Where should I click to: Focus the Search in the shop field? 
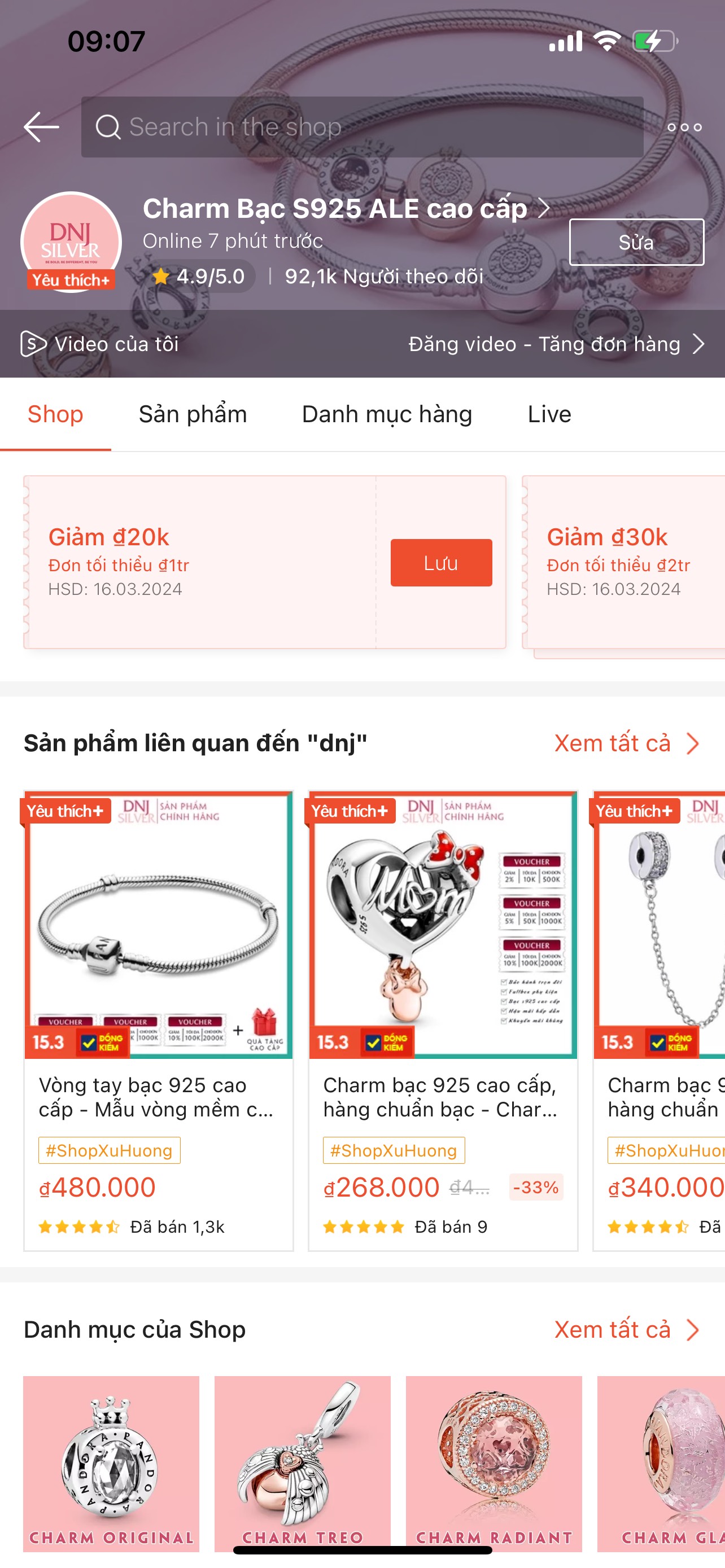click(362, 127)
